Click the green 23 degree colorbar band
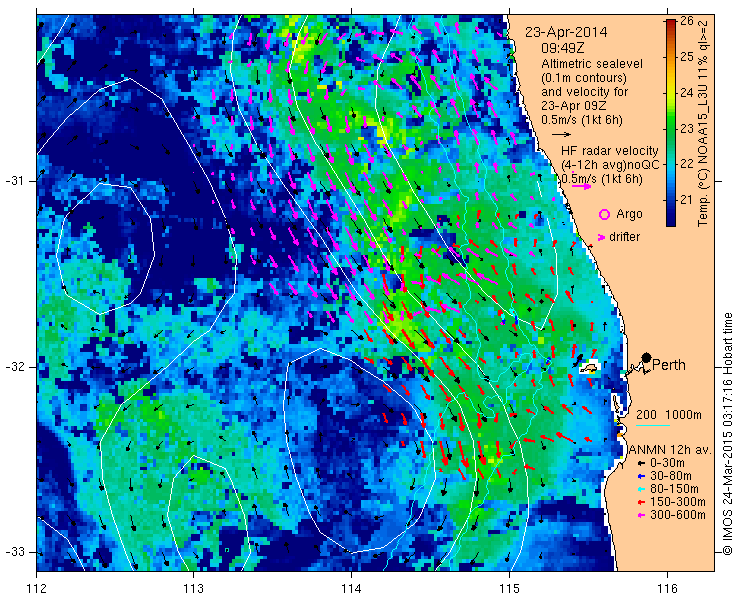Viewport: 740px width, 600px height. click(x=671, y=128)
